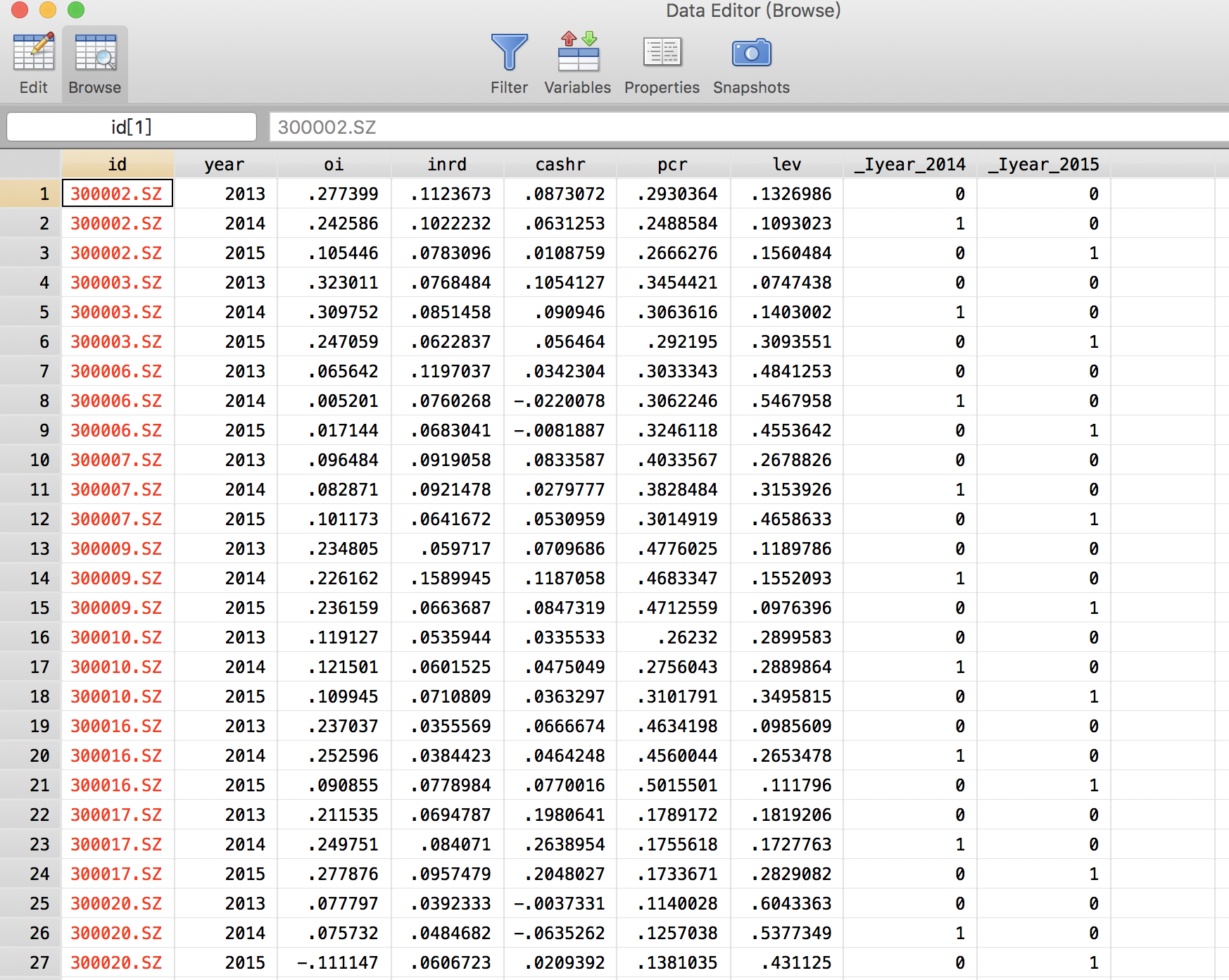Click inrd value .0355569
1229x980 pixels.
point(450,726)
